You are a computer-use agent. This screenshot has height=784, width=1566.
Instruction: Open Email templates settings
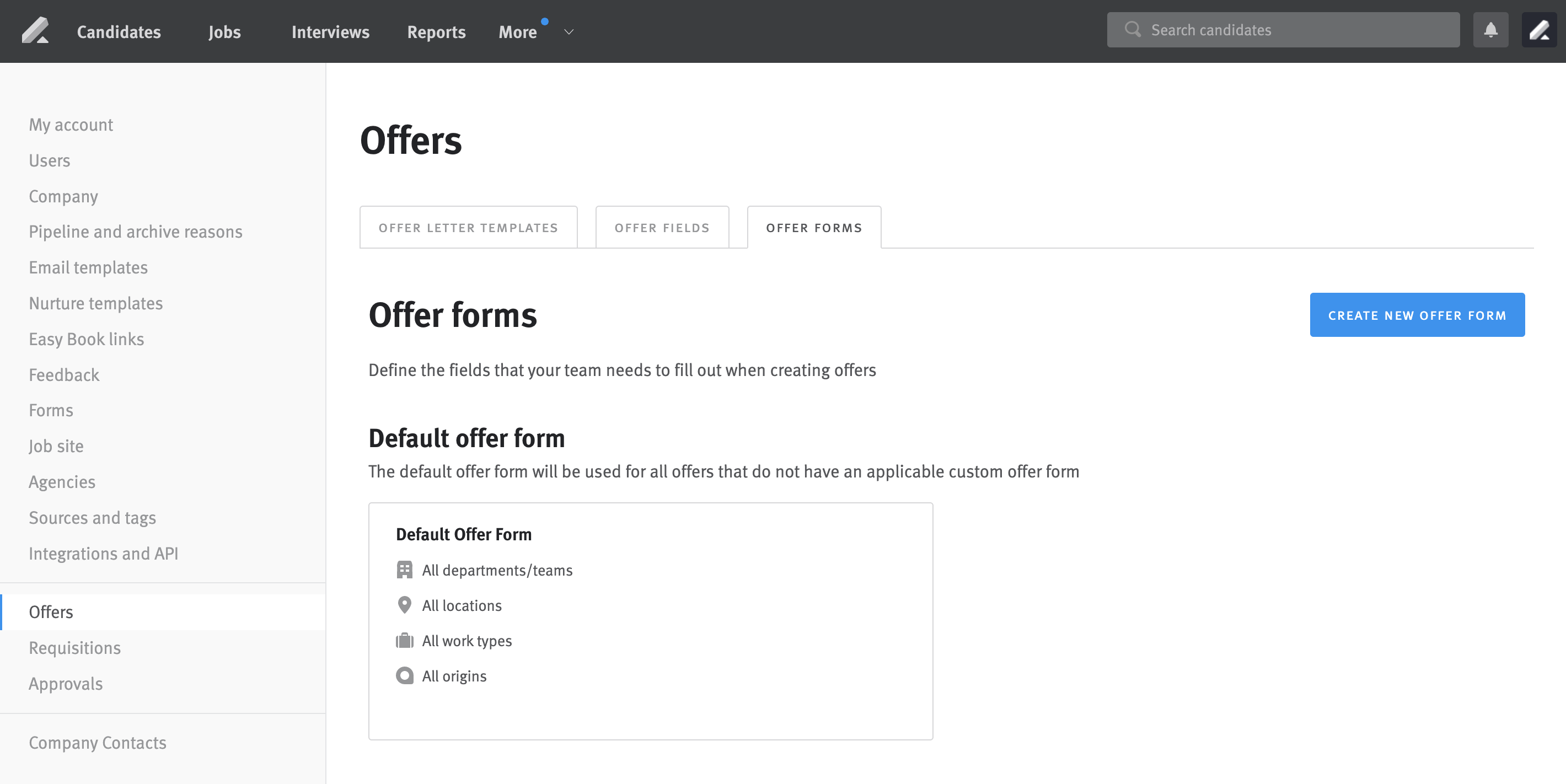click(88, 267)
